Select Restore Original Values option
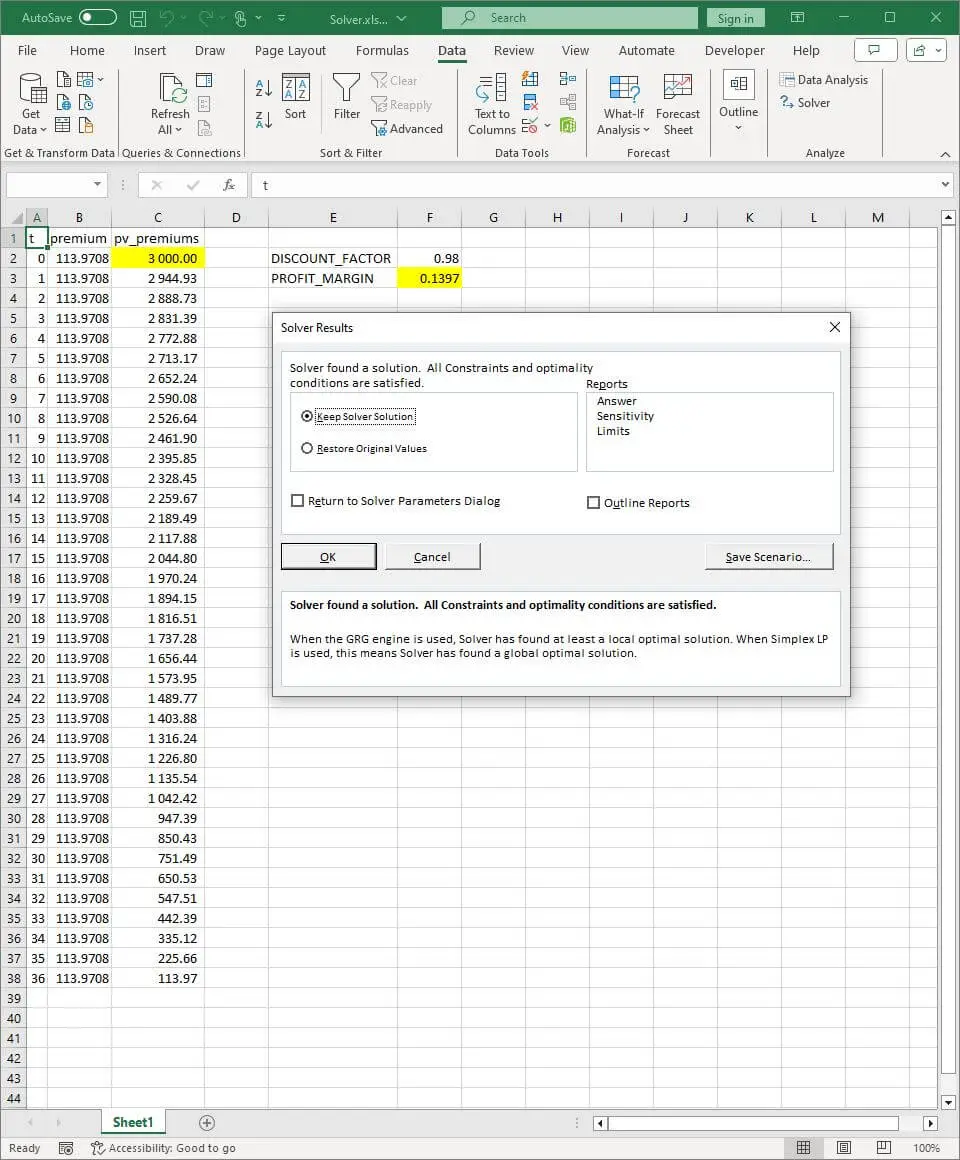 pyautogui.click(x=307, y=448)
